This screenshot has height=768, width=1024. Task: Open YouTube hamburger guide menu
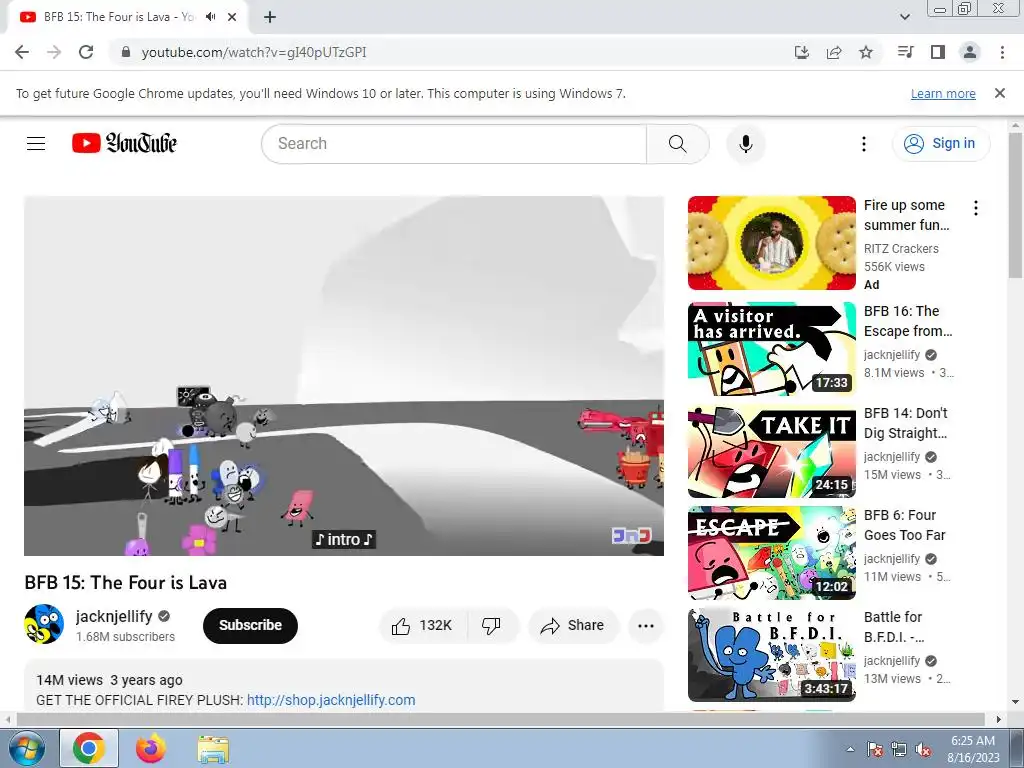point(36,144)
